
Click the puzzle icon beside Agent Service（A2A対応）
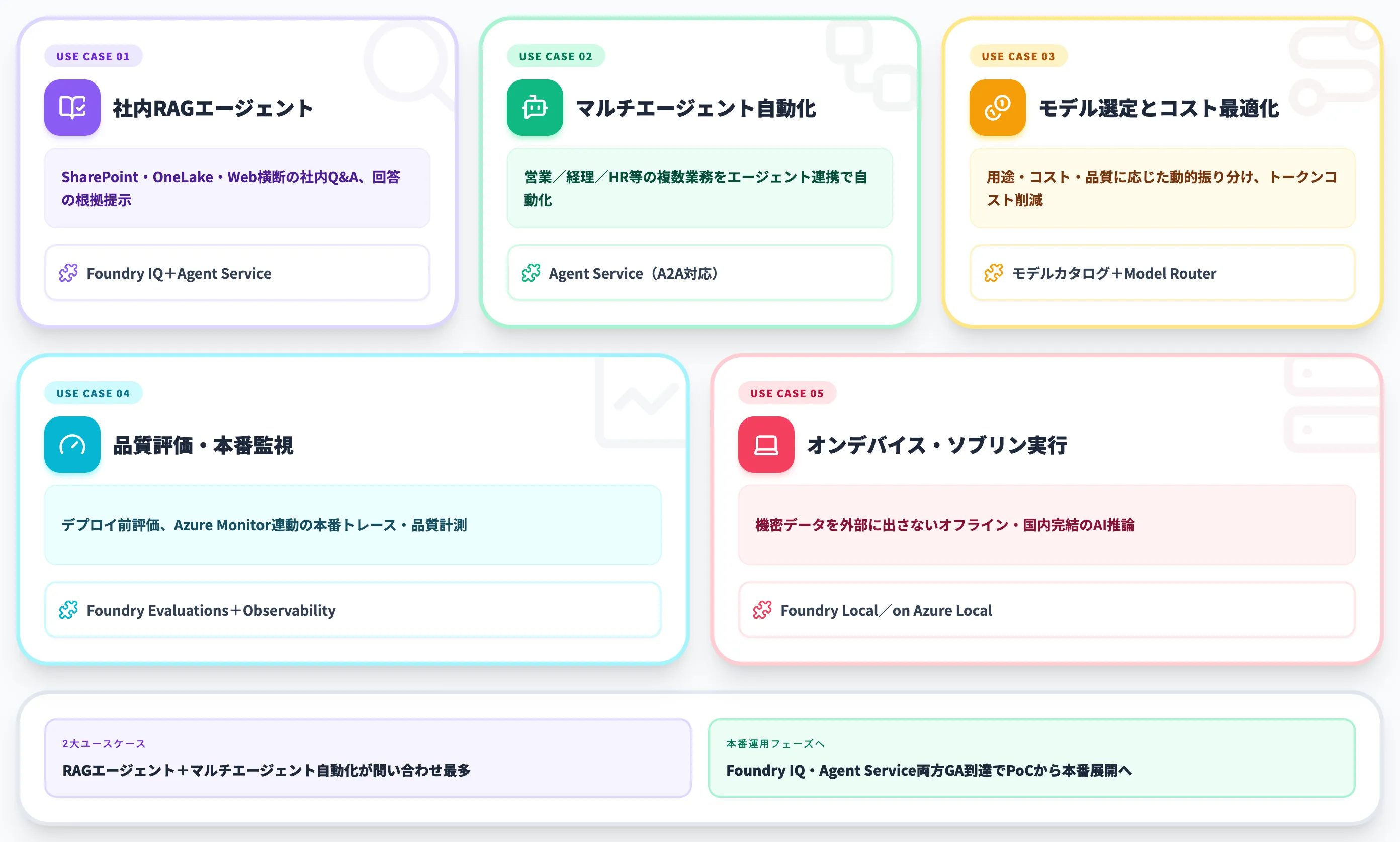pos(531,273)
